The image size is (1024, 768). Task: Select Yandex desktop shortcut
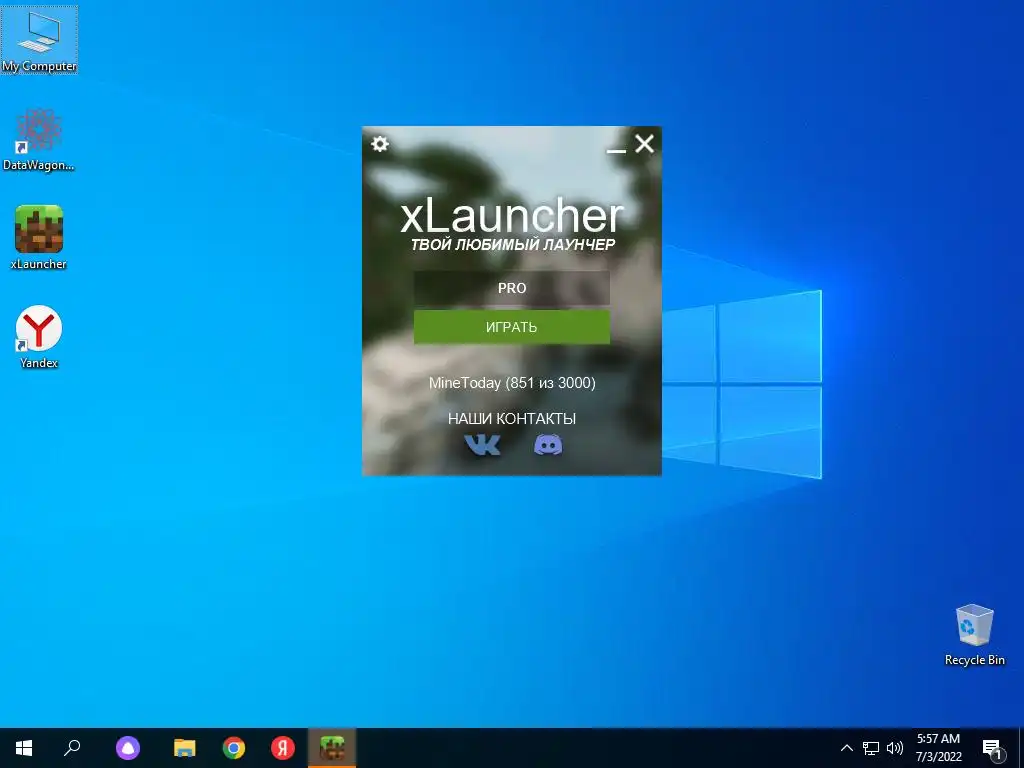pyautogui.click(x=39, y=337)
